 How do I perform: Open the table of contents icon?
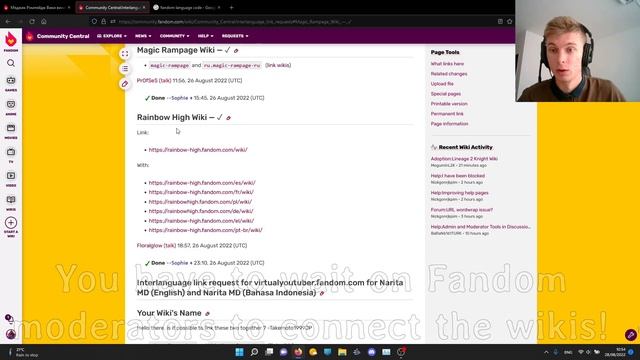coord(125,69)
